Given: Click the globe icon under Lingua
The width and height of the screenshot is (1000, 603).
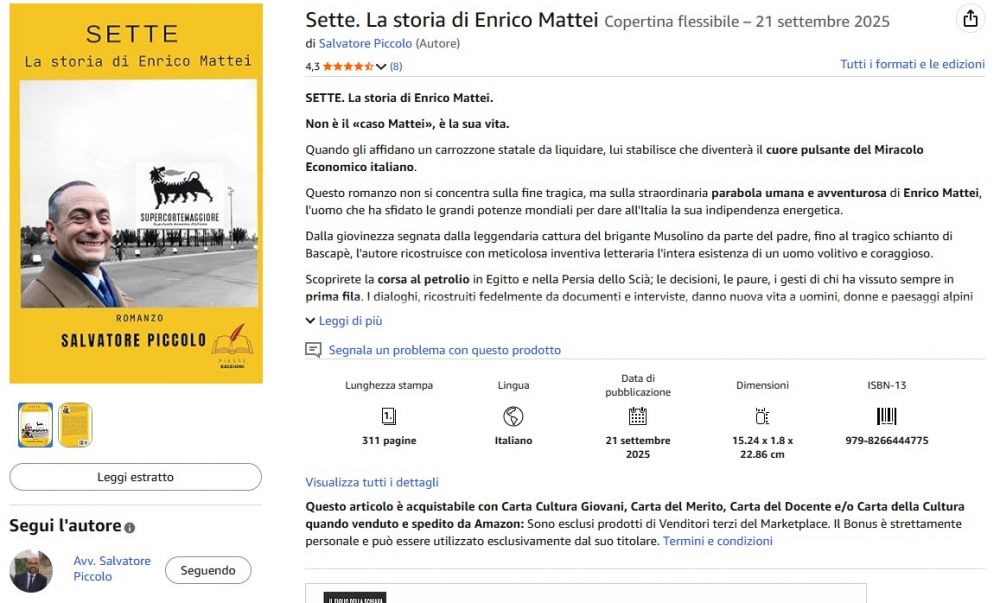Looking at the screenshot, I should coord(513,416).
